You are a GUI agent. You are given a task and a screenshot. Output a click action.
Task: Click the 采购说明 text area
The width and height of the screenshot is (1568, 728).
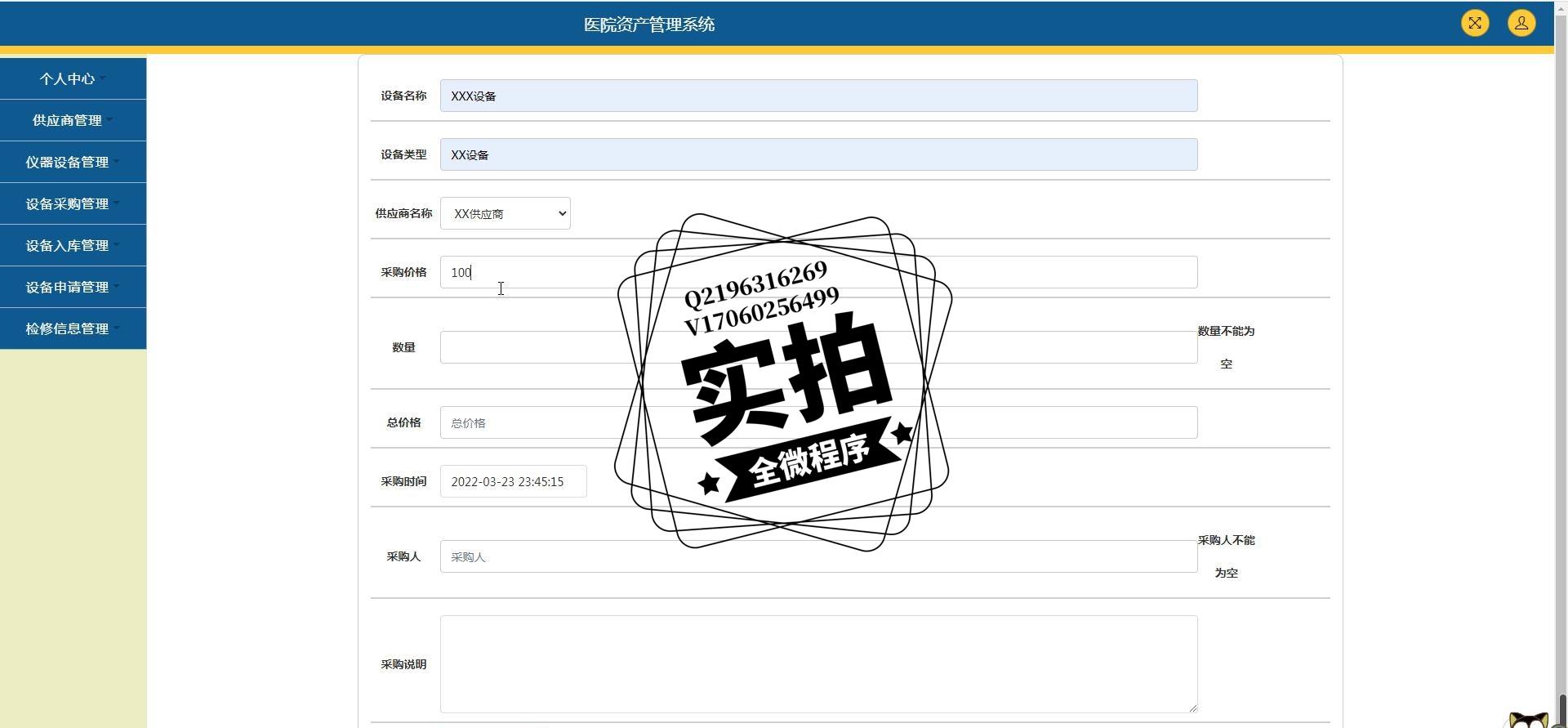click(x=818, y=664)
